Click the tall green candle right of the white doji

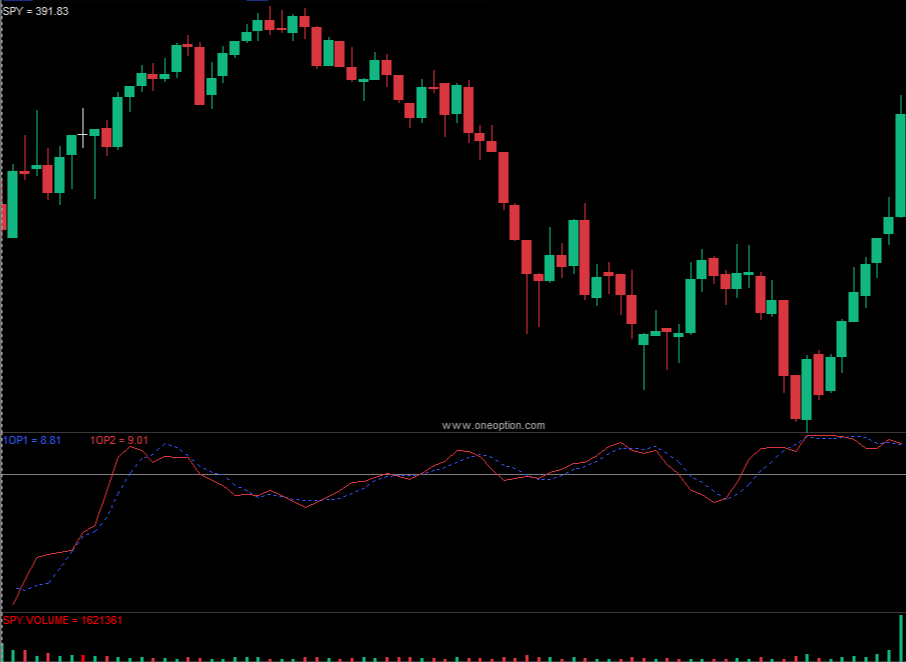pyautogui.click(x=118, y=122)
